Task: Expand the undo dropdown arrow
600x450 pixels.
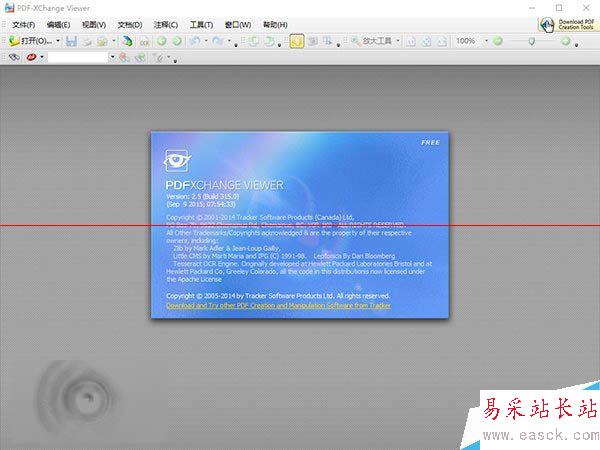Action: [206, 41]
